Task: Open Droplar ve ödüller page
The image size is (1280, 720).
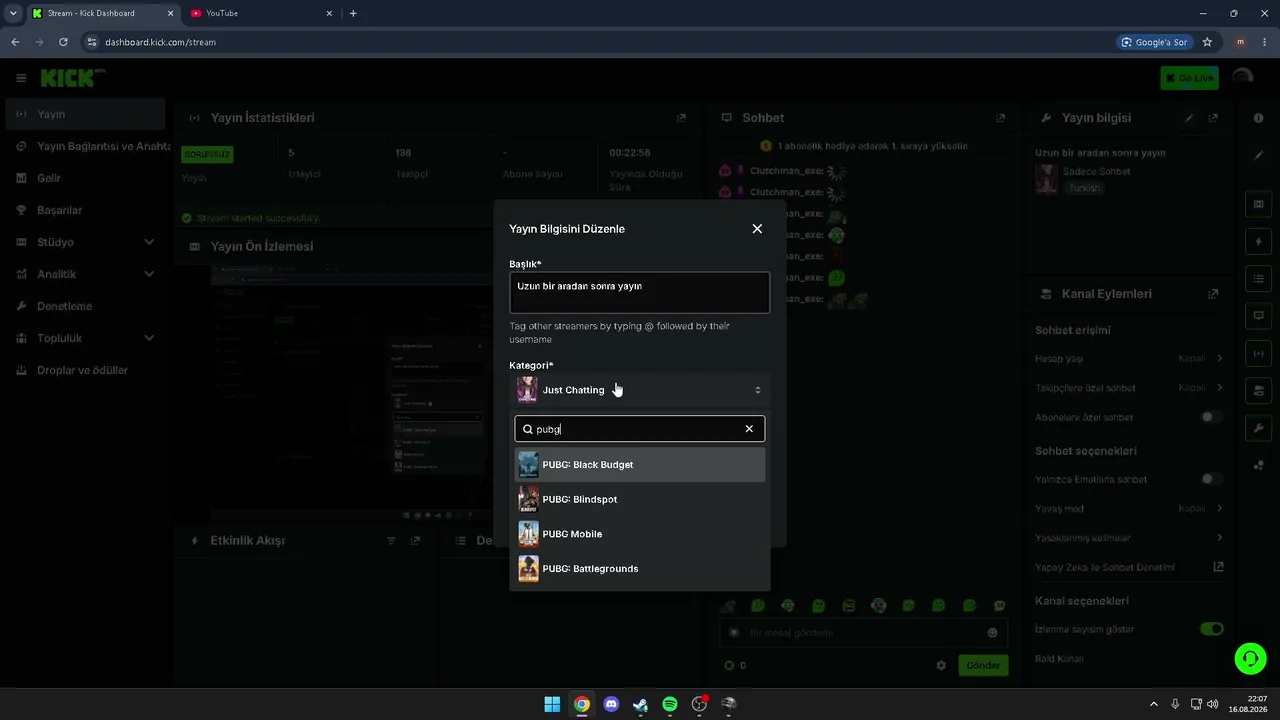Action: pyautogui.click(x=85, y=370)
